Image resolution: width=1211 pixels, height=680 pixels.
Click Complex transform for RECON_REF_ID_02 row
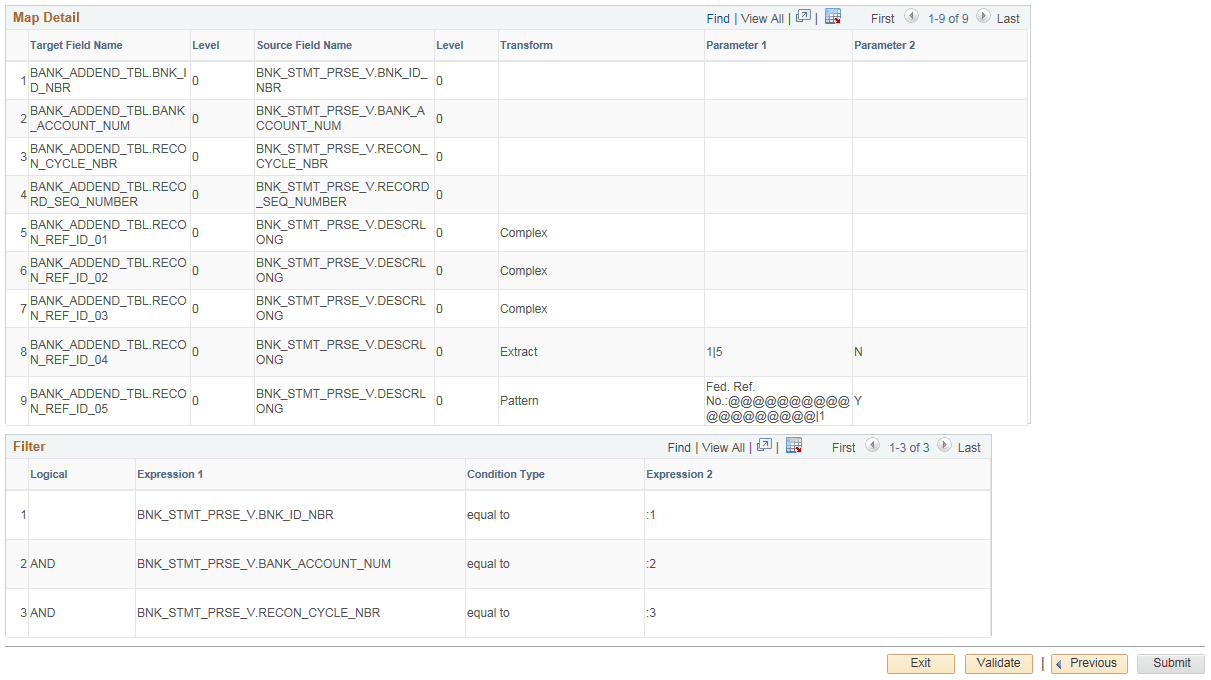click(x=524, y=271)
